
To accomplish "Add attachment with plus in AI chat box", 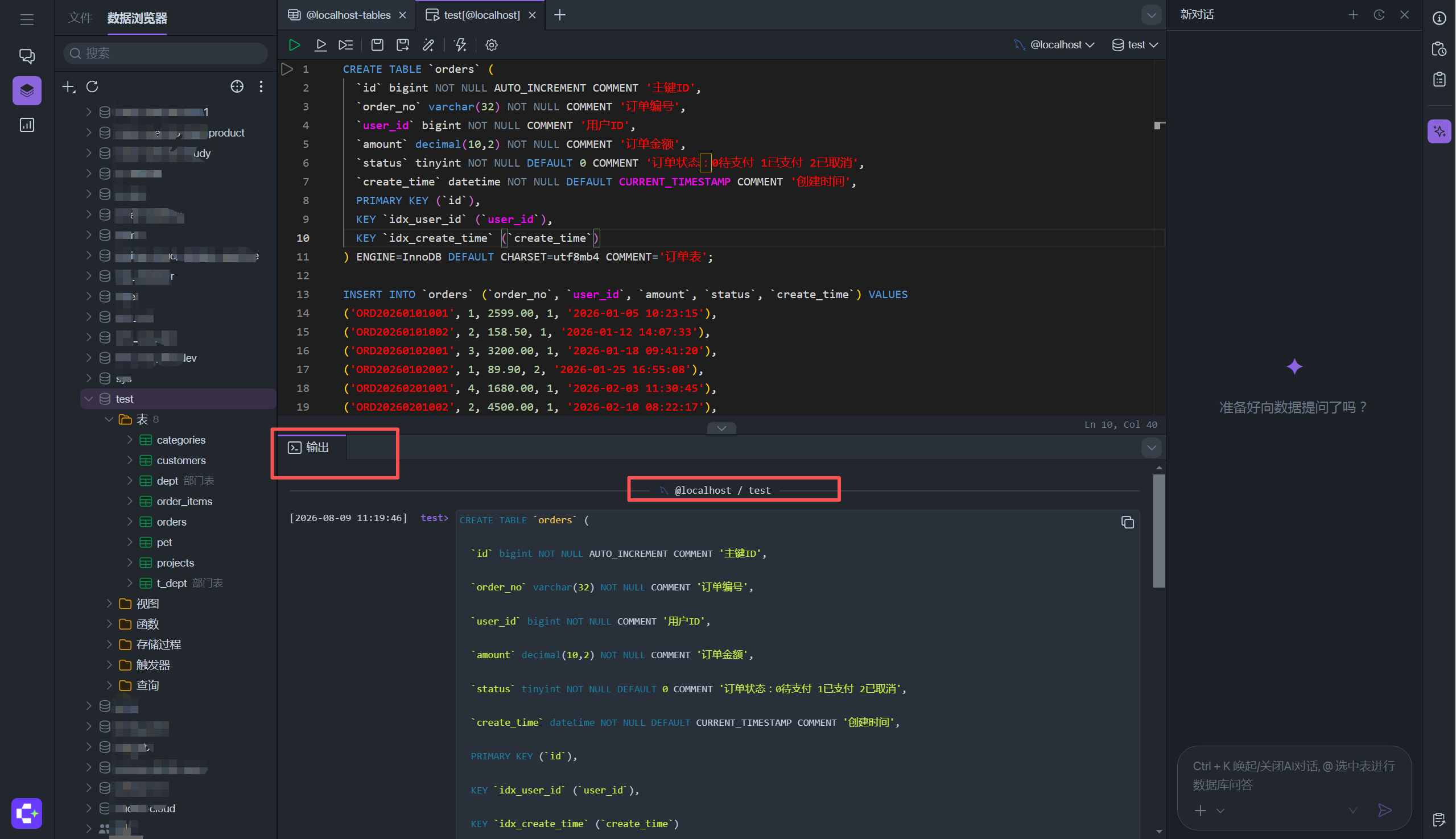I will click(x=1200, y=811).
